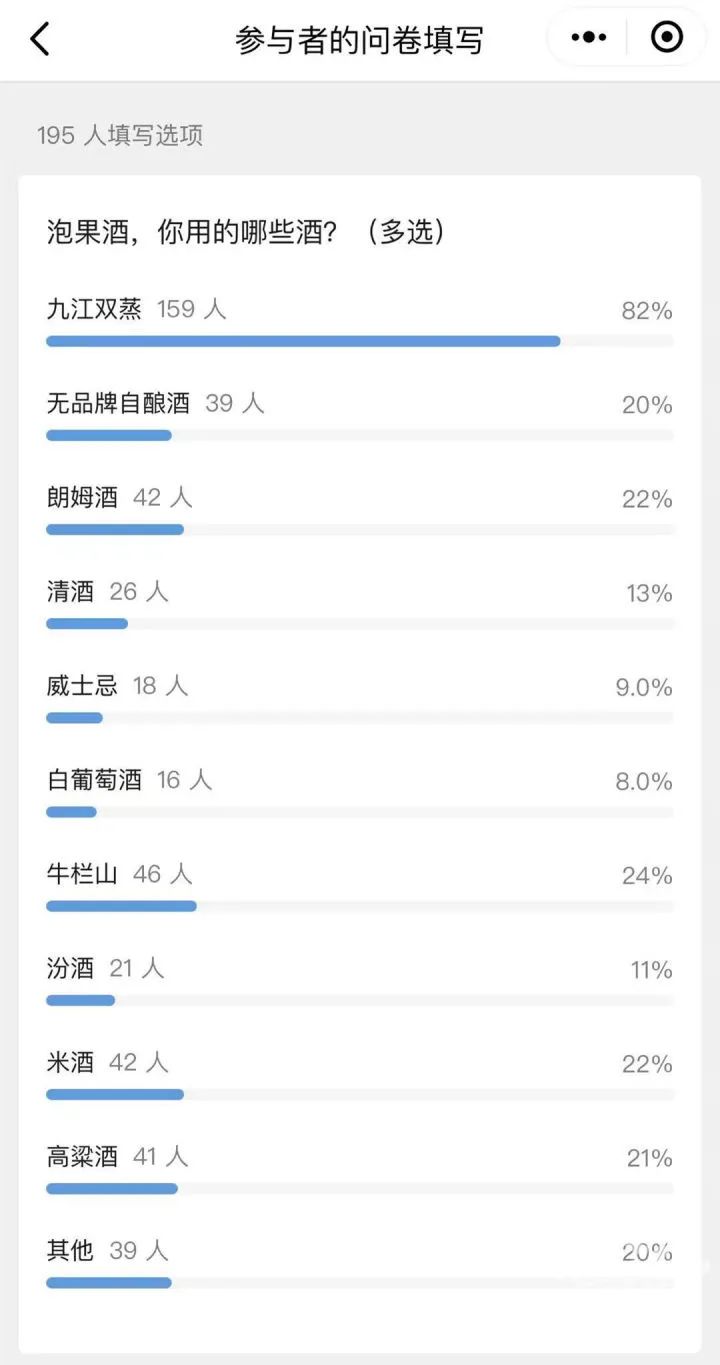This screenshot has width=720, height=1365.
Task: Open the three-dots more menu
Action: [588, 38]
